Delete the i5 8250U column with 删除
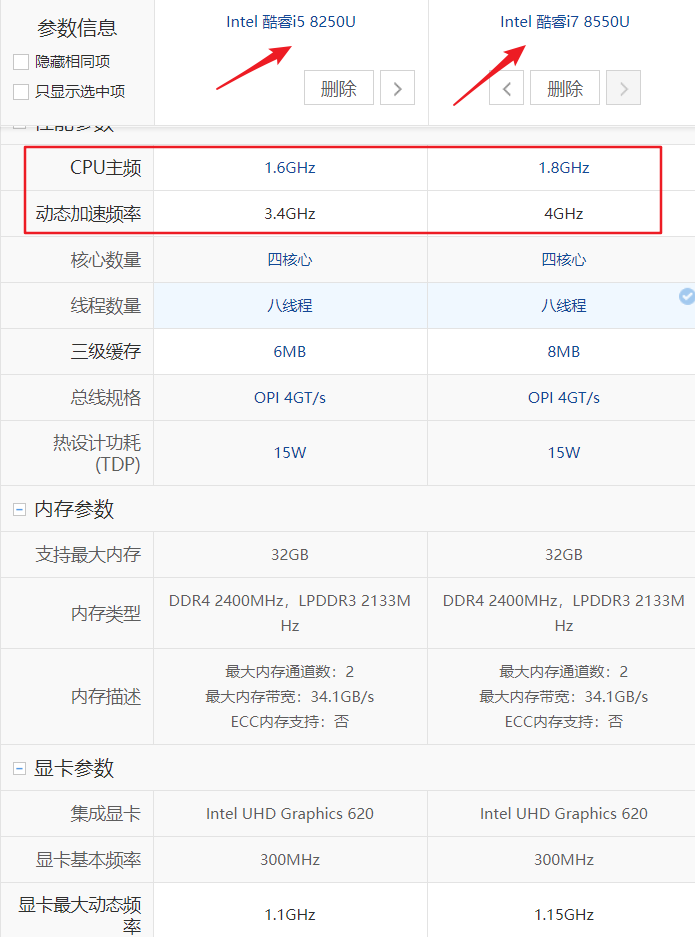The height and width of the screenshot is (937, 695). tap(339, 88)
